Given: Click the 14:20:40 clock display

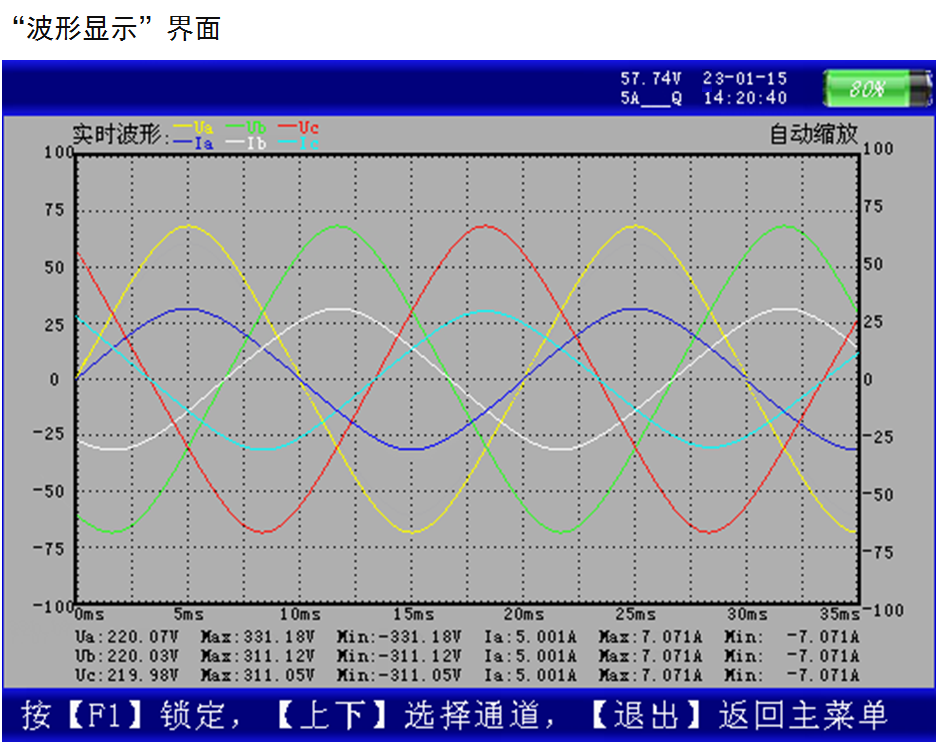Looking at the screenshot, I should point(745,98).
